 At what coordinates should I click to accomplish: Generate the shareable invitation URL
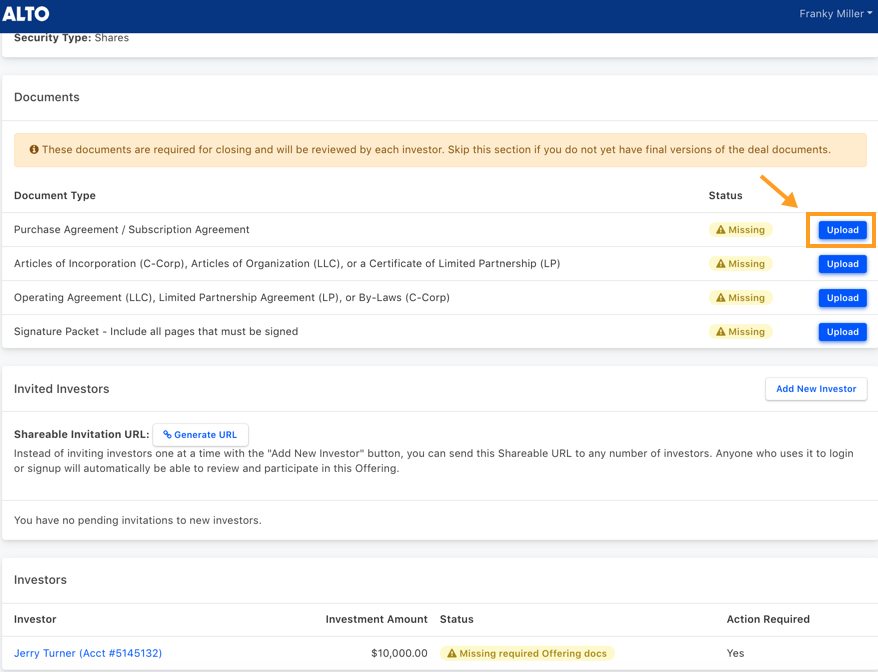(x=200, y=435)
